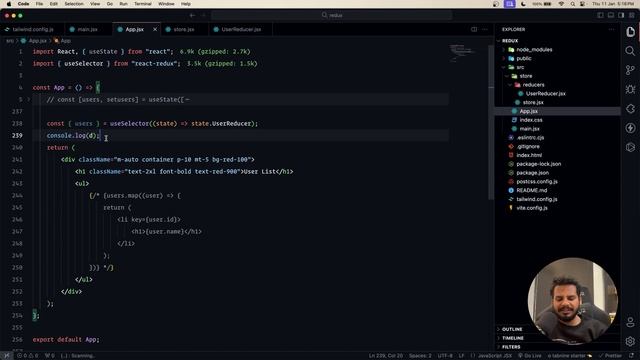
Task: Open Source Control view in activity bar
Action: (x=630, y=70)
